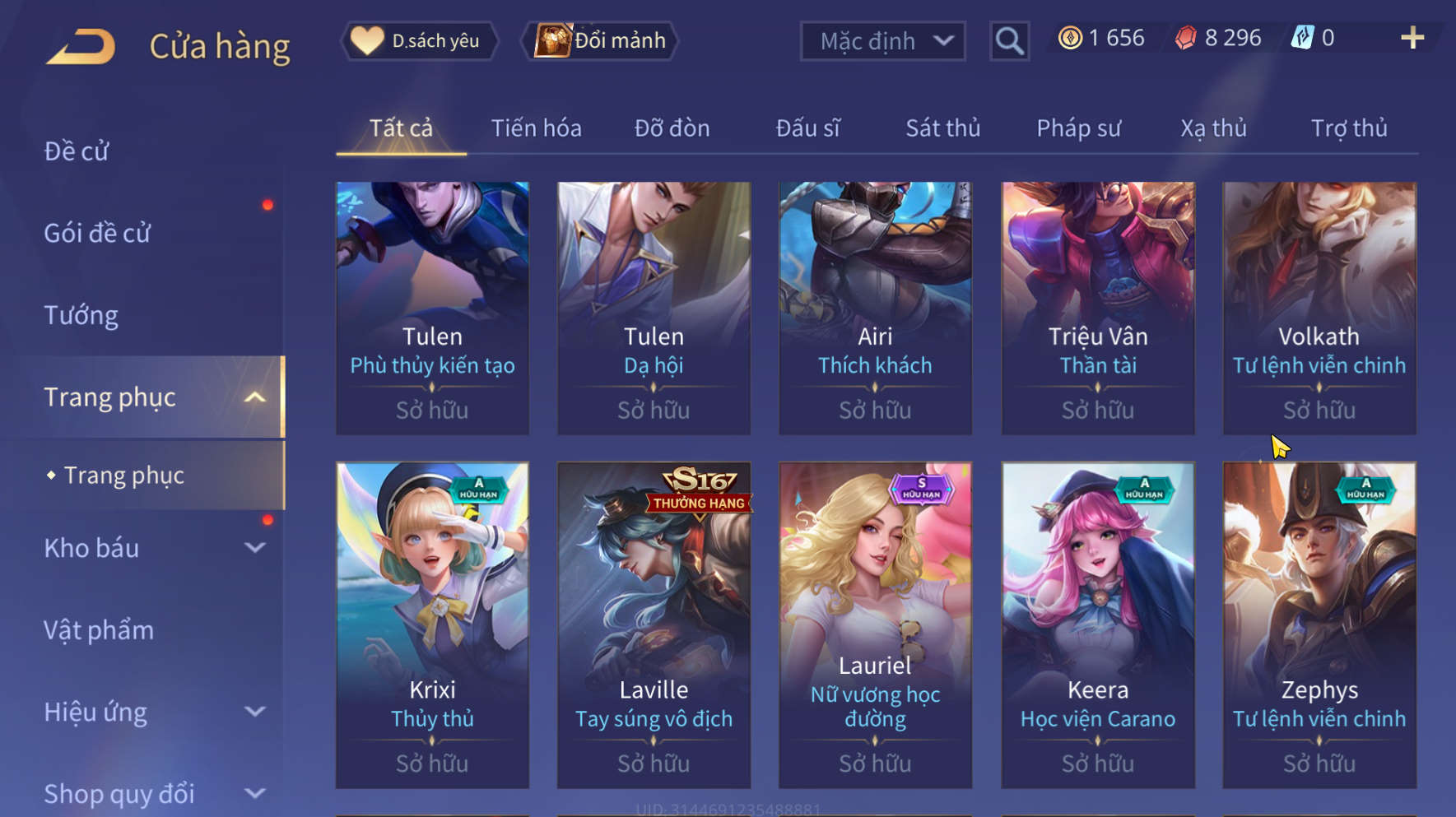The width and height of the screenshot is (1456, 817).
Task: Go to Tướng in the sidebar
Action: pyautogui.click(x=81, y=316)
